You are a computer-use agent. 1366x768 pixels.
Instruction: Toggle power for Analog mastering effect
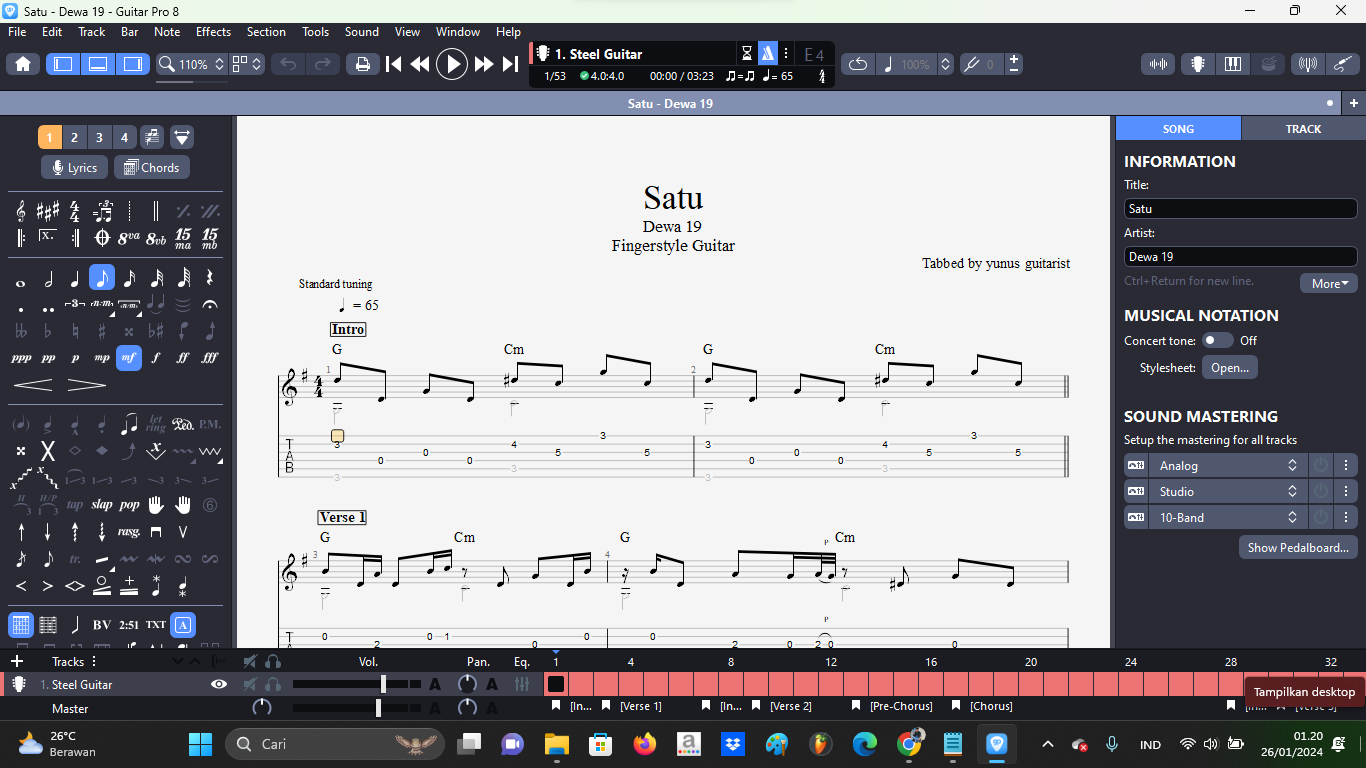pos(1321,465)
